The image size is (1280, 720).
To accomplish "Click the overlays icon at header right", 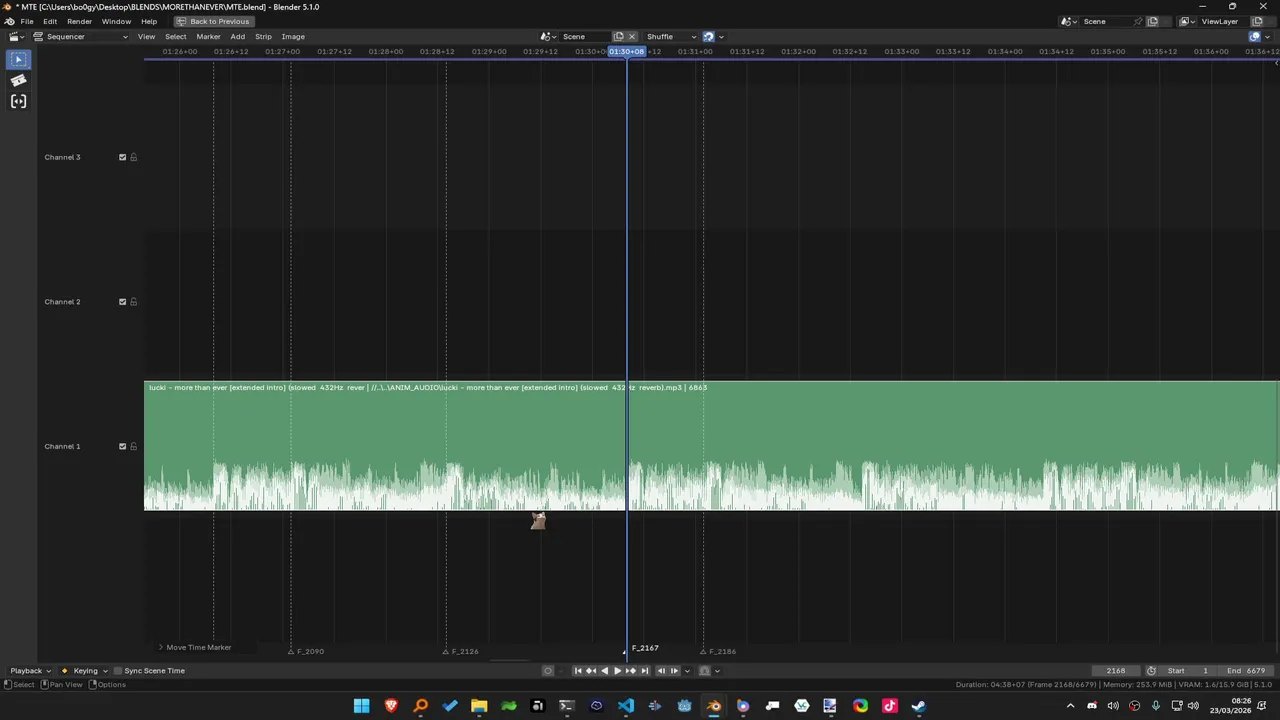I will pyautogui.click(x=1255, y=36).
